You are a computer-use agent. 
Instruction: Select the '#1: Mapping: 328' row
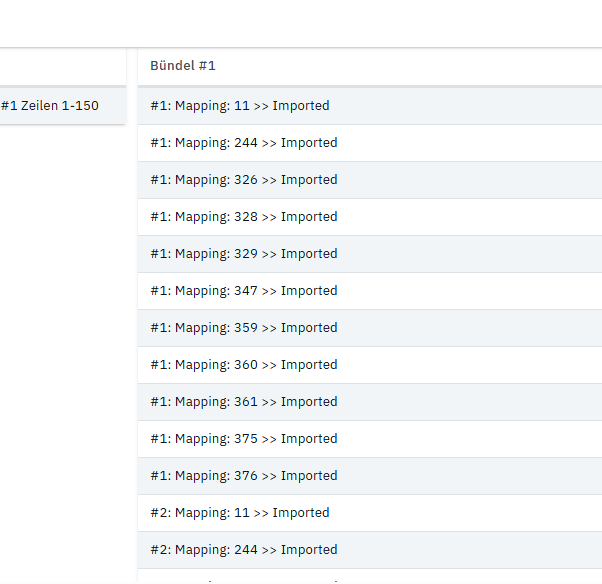click(244, 217)
